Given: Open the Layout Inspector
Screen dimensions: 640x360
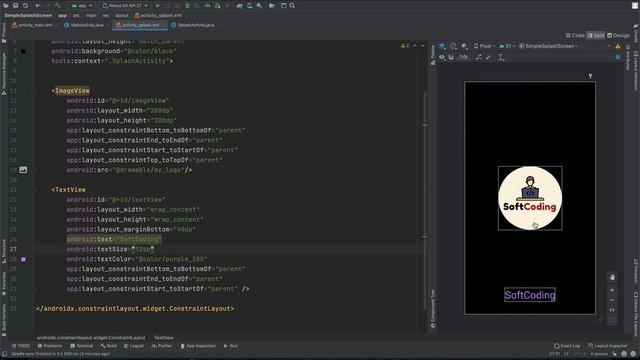Looking at the screenshot, I should click(x=607, y=346).
